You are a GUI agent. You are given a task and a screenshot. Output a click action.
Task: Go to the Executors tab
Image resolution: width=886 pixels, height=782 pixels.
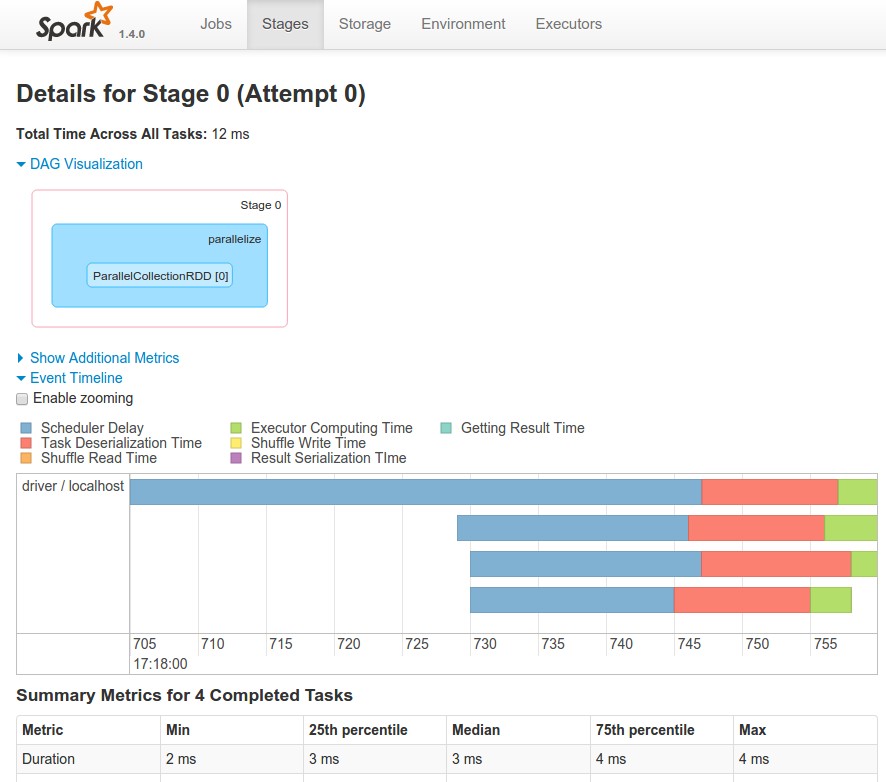coord(568,24)
